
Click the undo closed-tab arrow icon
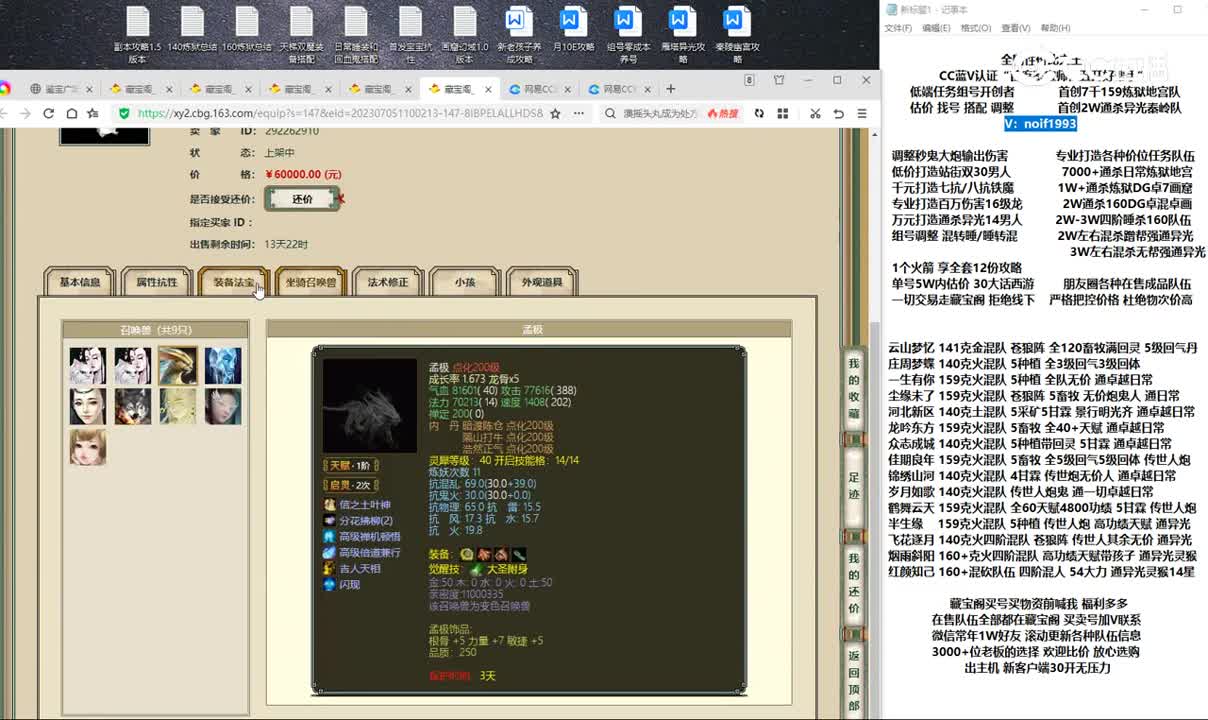pos(839,113)
